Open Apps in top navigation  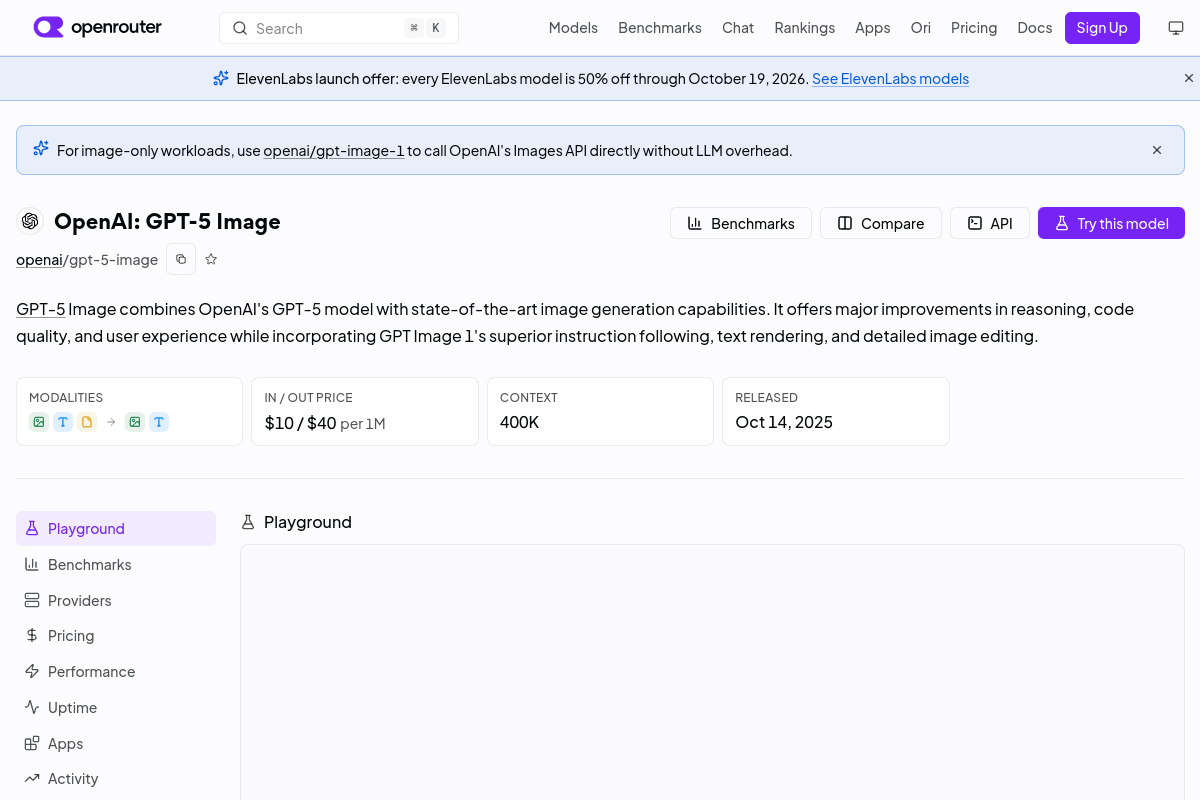coord(873,28)
